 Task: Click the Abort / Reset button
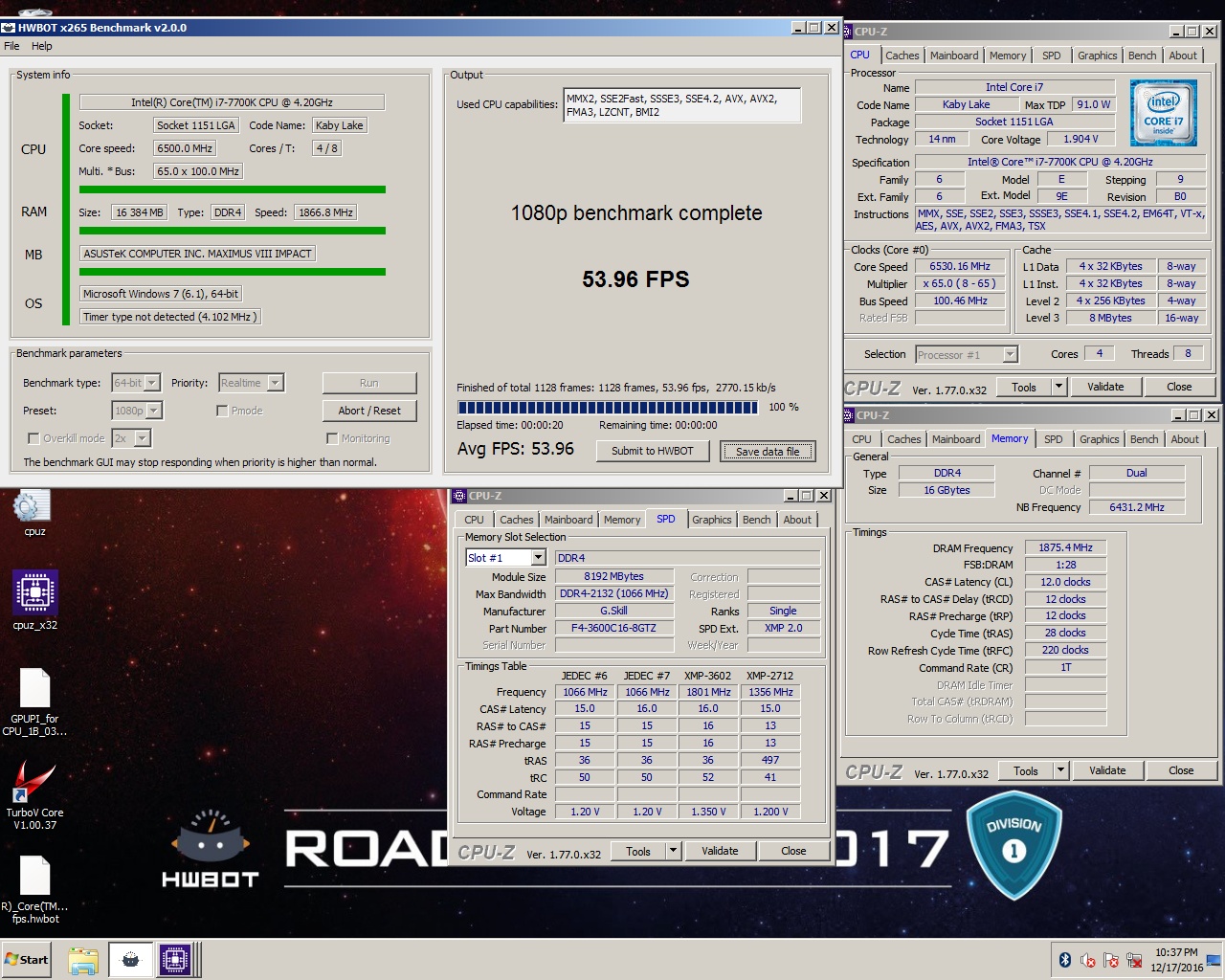369,411
